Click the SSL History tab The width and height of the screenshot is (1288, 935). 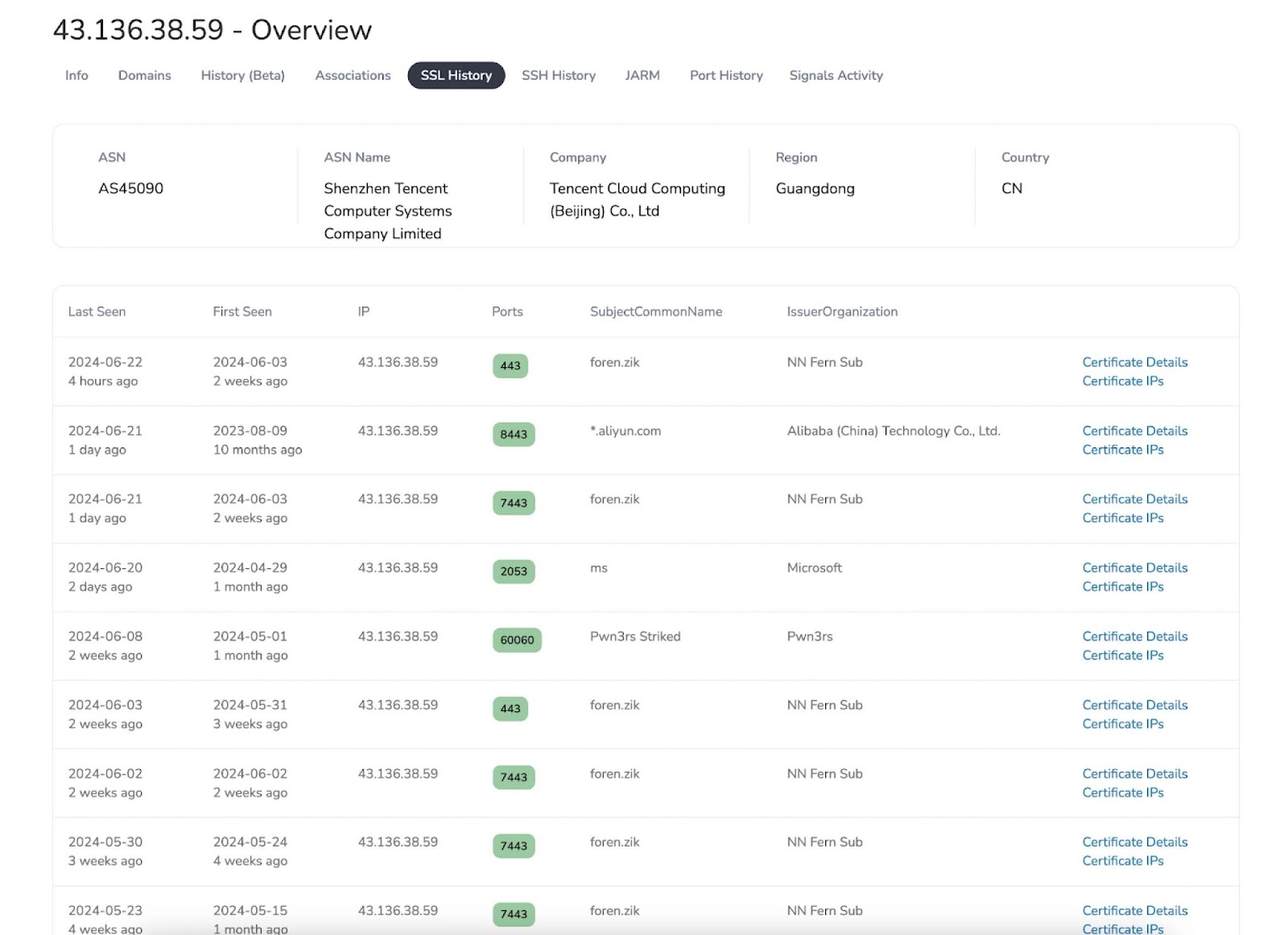(x=456, y=76)
